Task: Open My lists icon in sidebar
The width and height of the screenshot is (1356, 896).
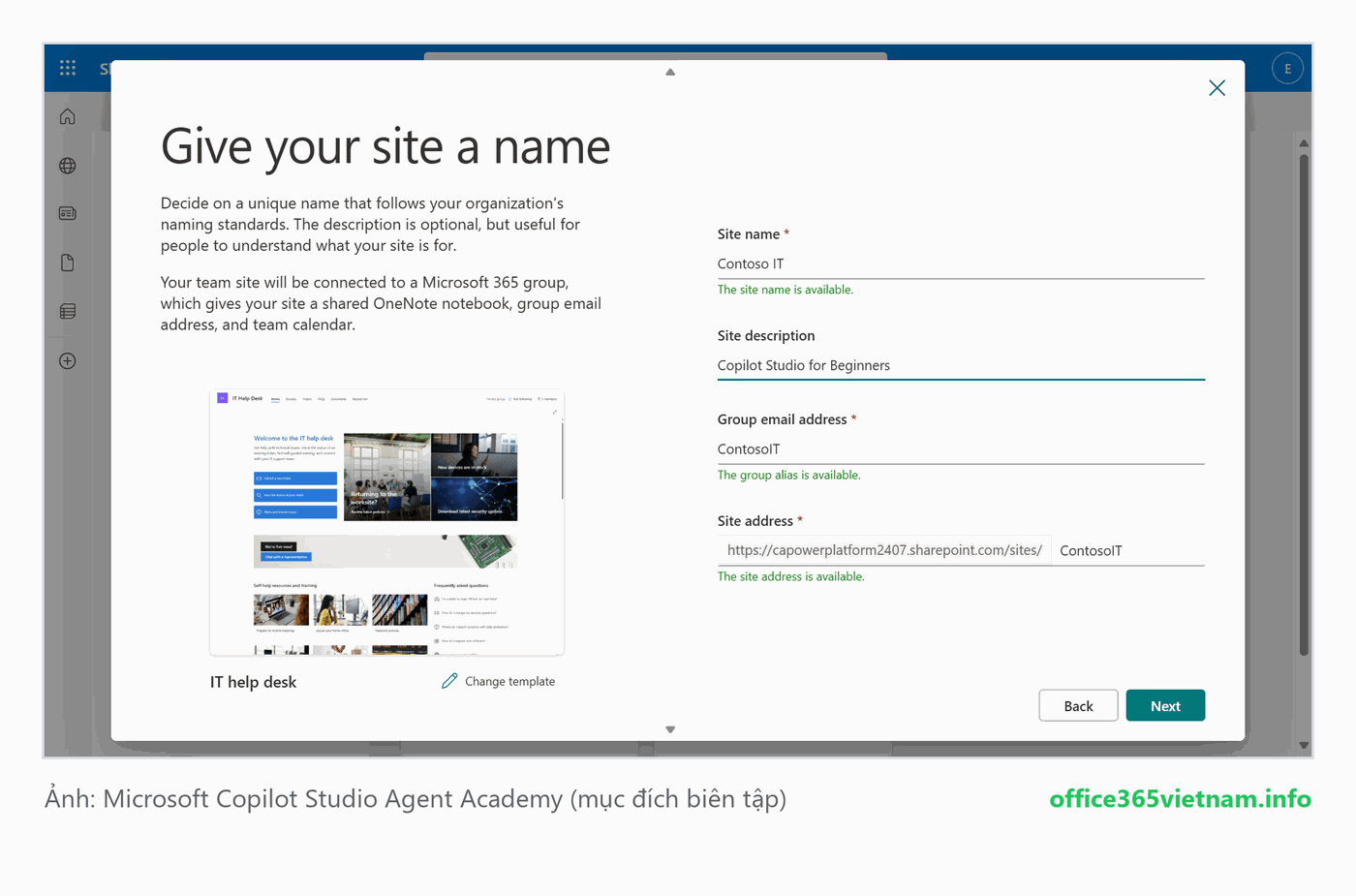Action: tap(67, 311)
